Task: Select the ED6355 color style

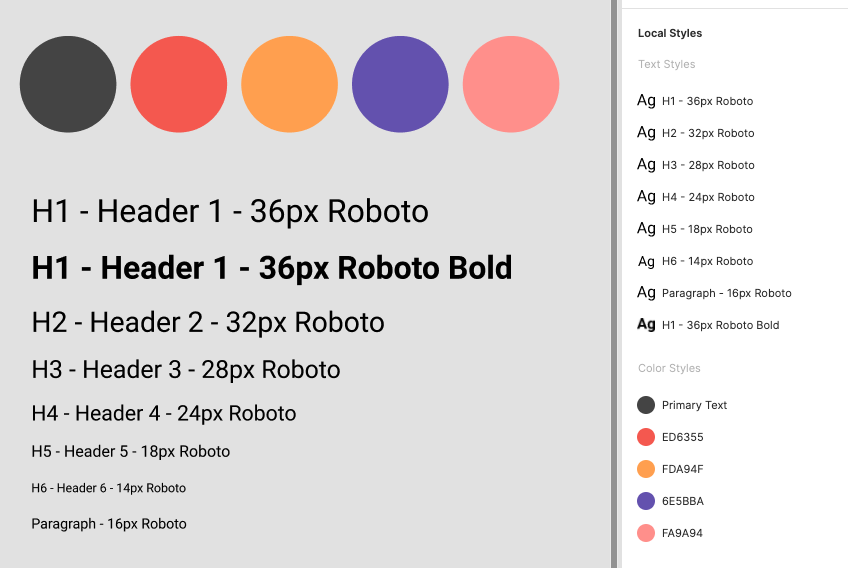Action: (x=670, y=437)
